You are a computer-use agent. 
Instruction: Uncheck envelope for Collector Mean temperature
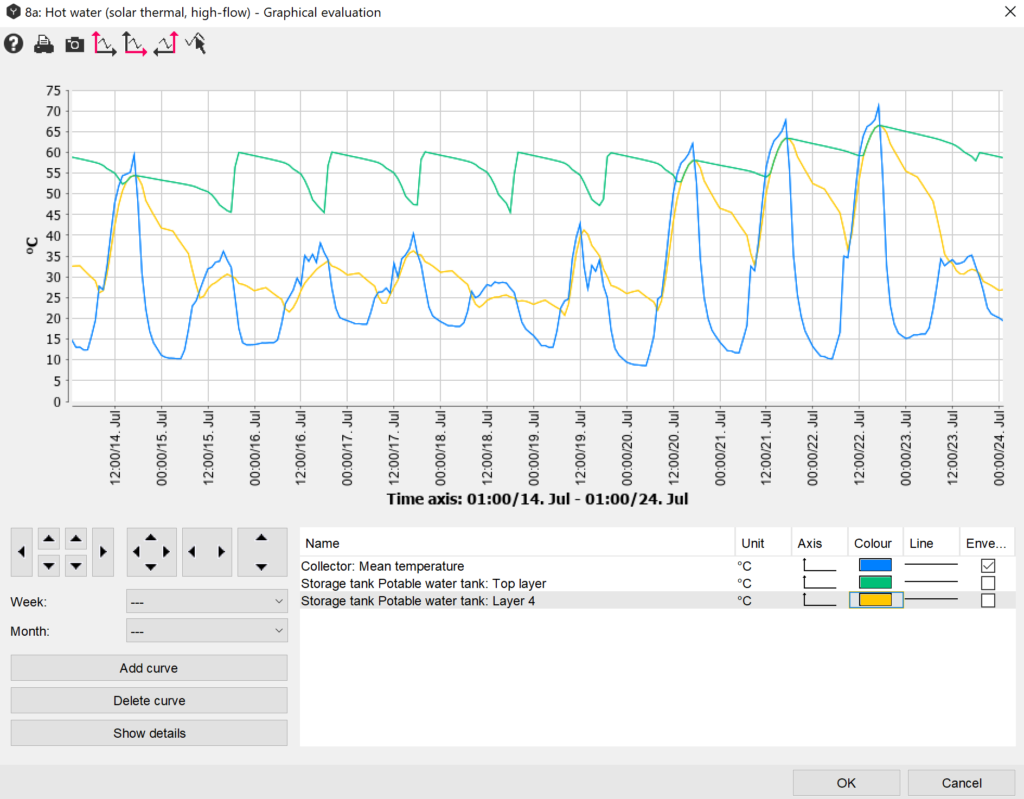(988, 566)
